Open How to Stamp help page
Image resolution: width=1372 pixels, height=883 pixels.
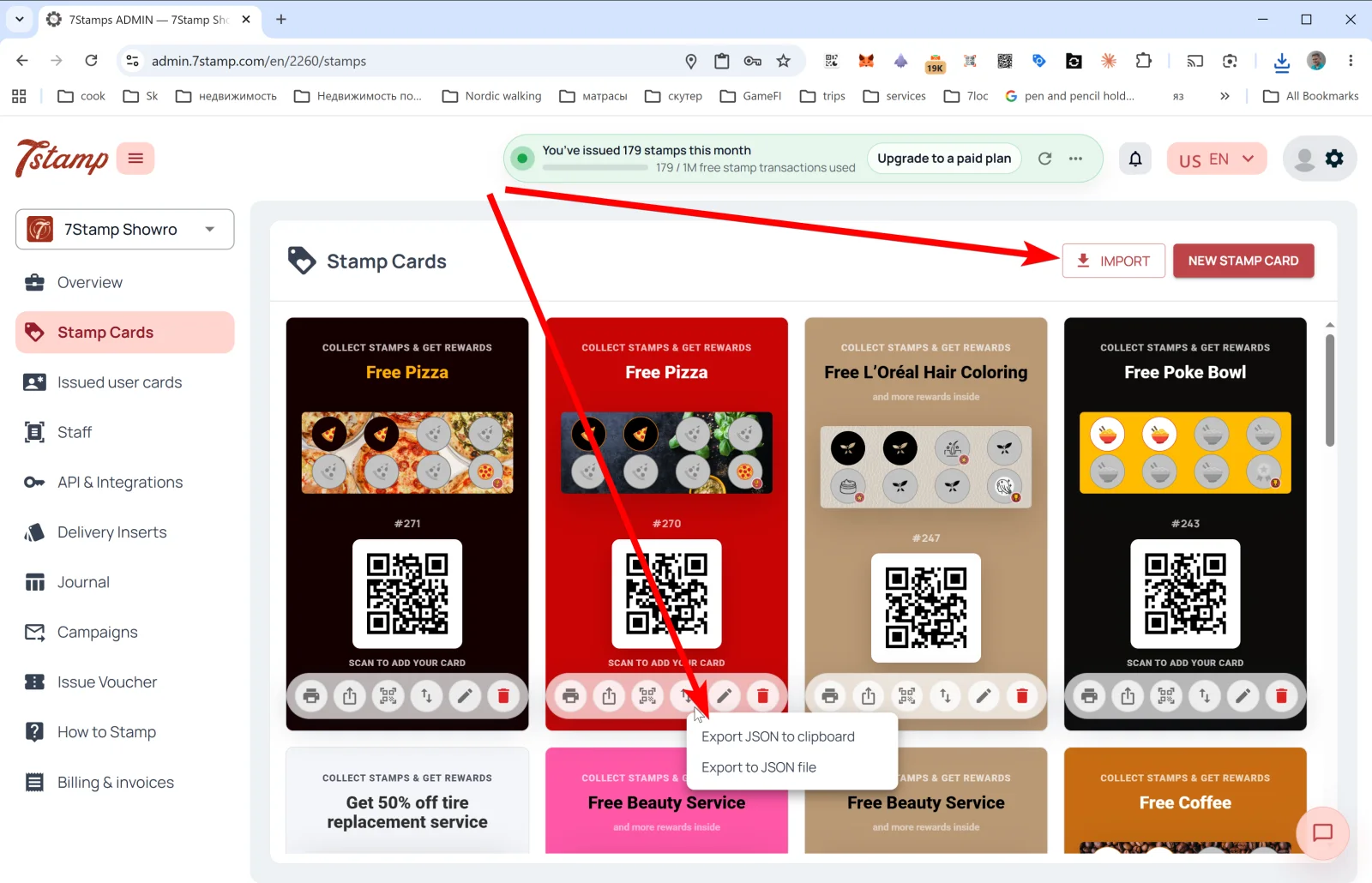[125, 732]
